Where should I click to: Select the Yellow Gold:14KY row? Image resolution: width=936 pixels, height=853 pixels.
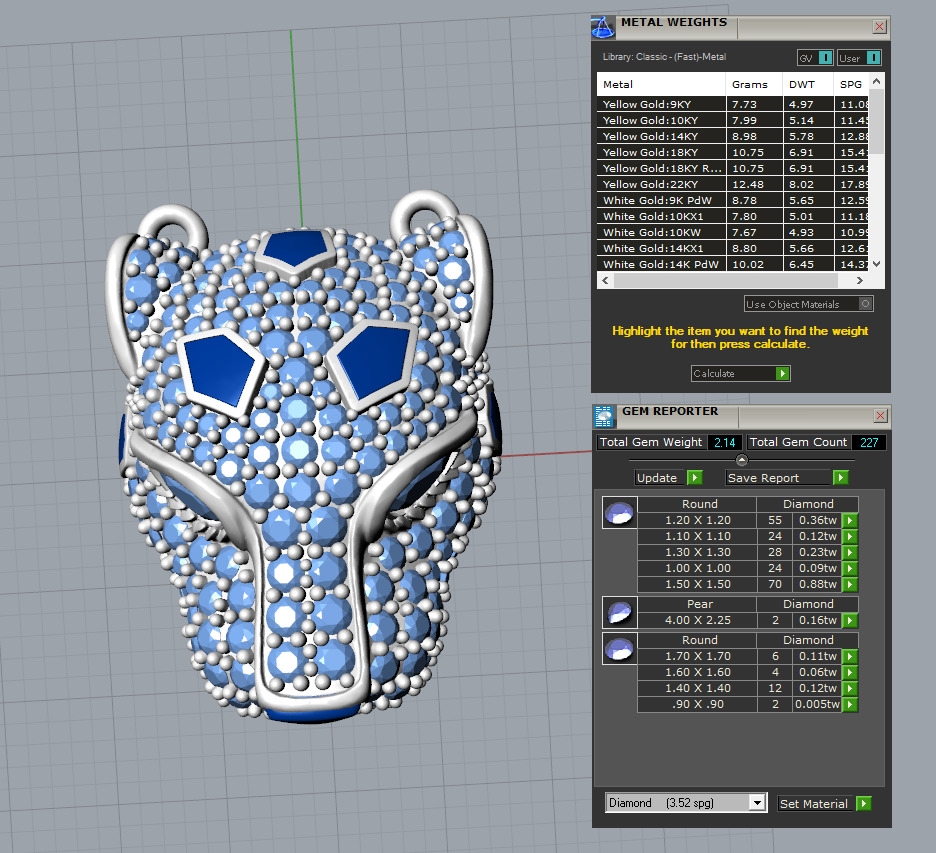point(732,136)
